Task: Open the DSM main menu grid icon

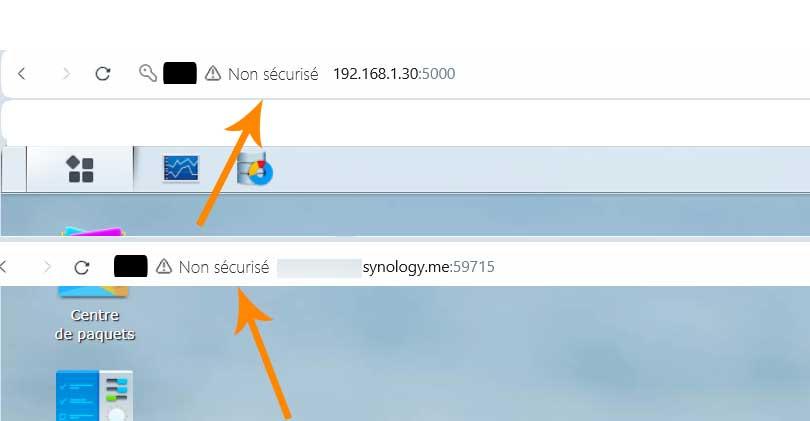Action: [x=81, y=169]
